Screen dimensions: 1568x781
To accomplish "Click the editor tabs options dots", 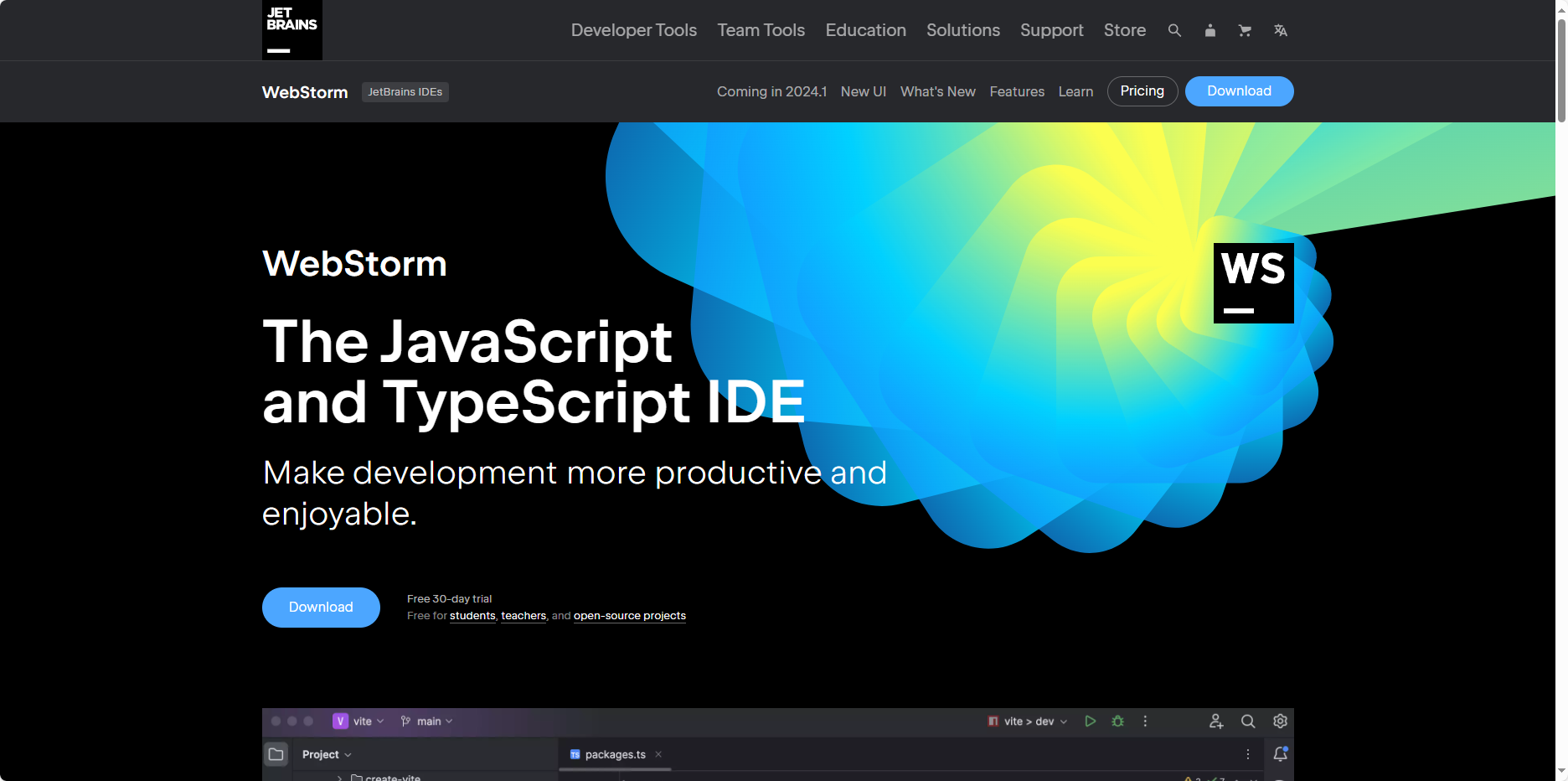I will pyautogui.click(x=1248, y=754).
